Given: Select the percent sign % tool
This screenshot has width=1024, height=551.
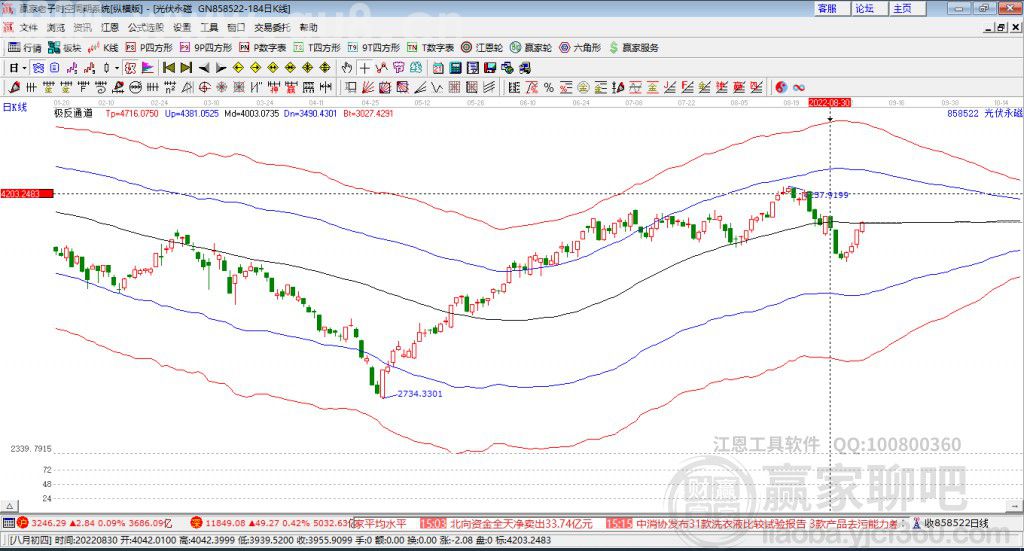Looking at the screenshot, I should (549, 87).
